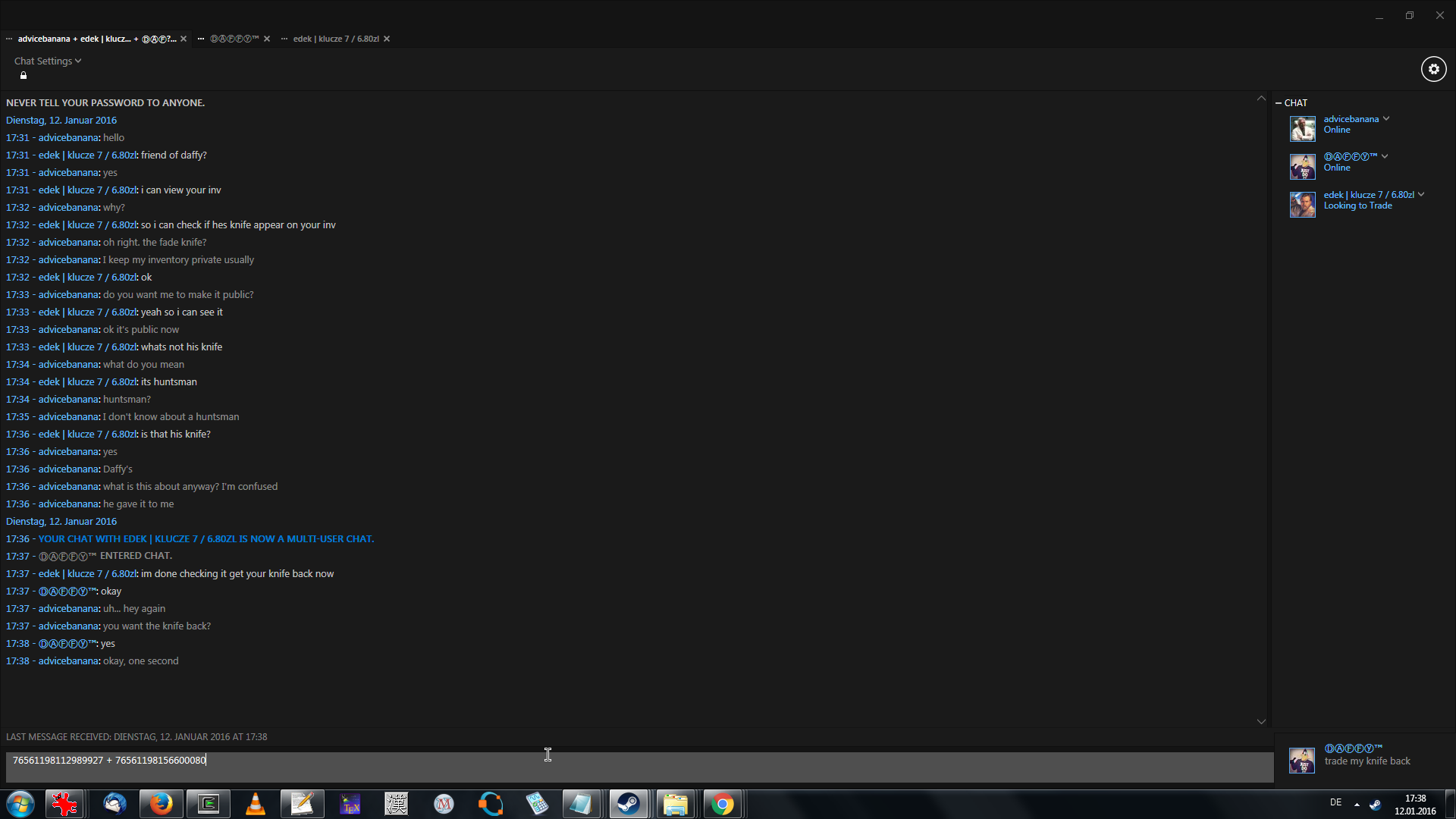Click edek's avatar in the chat list
Screen dimensions: 1456x819
click(x=1302, y=204)
